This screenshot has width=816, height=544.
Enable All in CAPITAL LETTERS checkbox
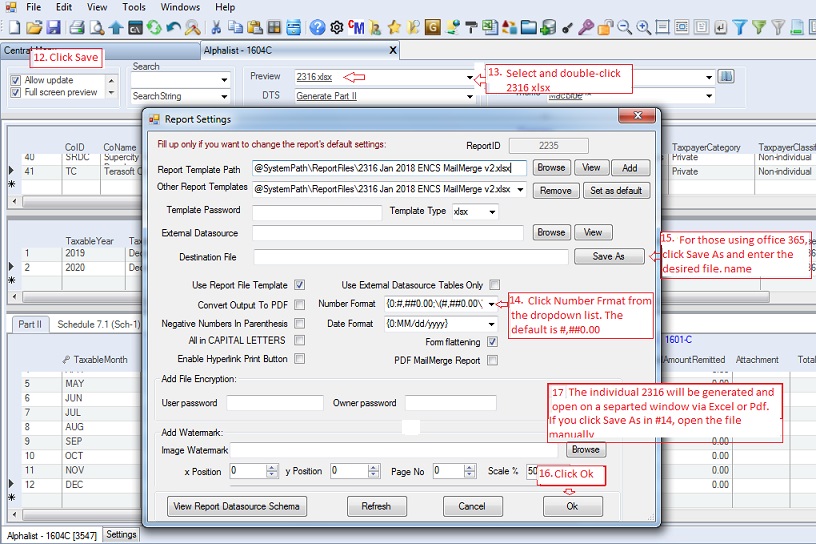click(299, 340)
